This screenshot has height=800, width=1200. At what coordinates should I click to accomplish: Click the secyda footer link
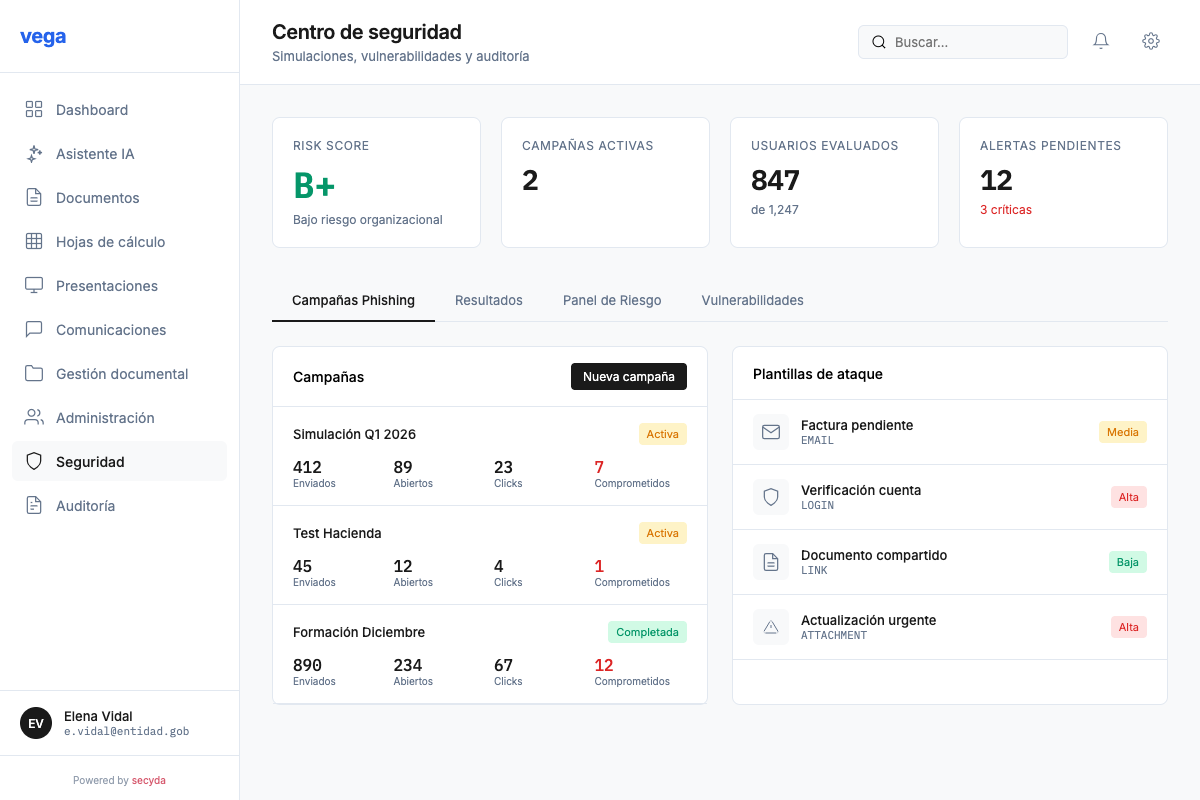tap(149, 780)
